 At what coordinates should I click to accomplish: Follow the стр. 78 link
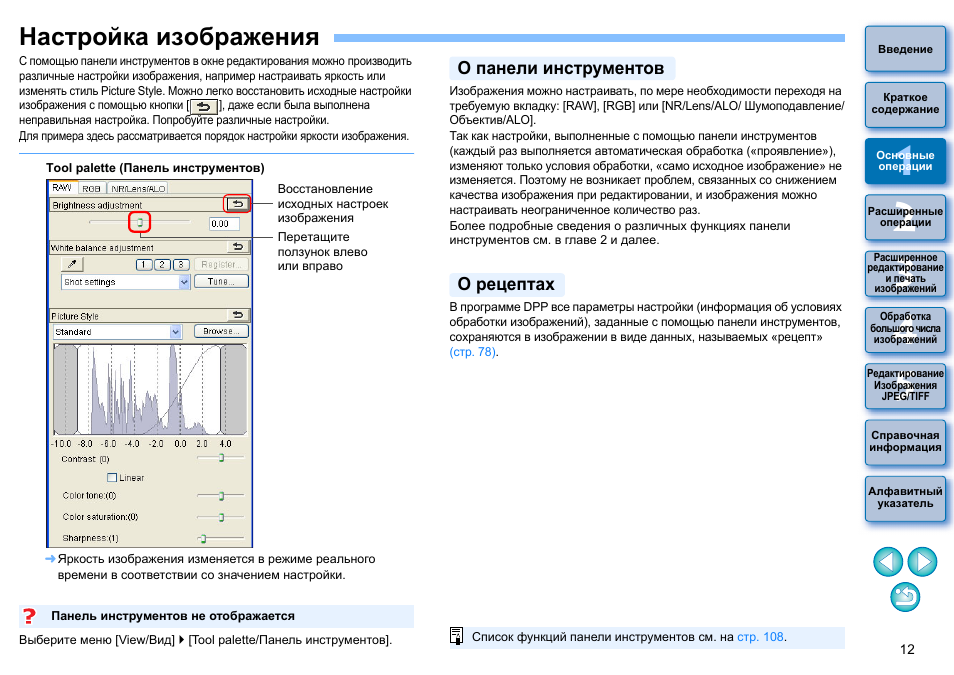pyautogui.click(x=472, y=352)
